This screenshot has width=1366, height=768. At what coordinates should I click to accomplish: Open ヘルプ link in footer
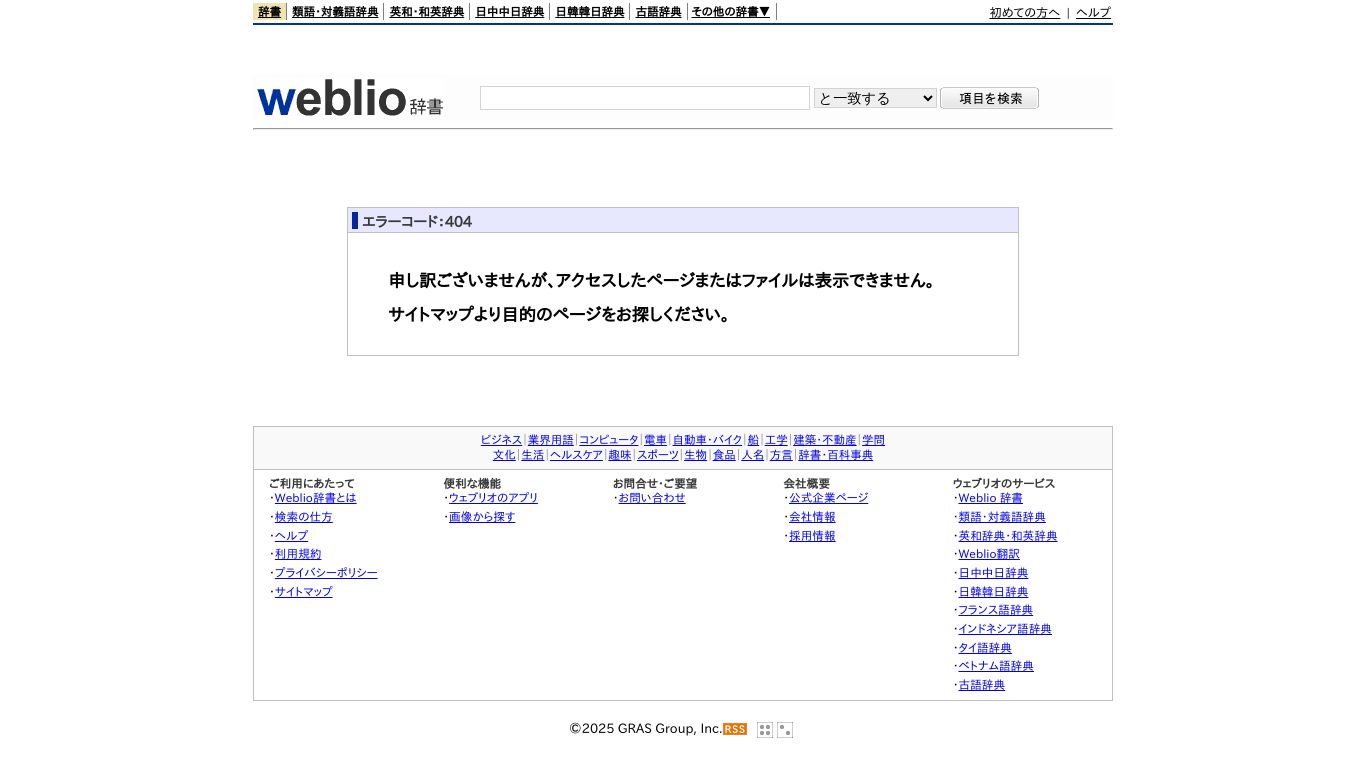[x=291, y=536]
